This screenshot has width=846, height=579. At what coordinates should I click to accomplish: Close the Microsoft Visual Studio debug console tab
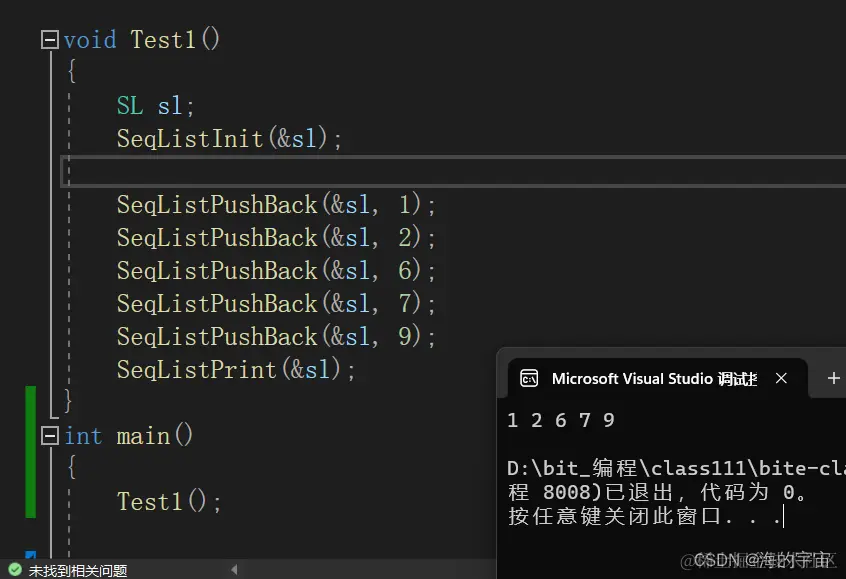[781, 378]
